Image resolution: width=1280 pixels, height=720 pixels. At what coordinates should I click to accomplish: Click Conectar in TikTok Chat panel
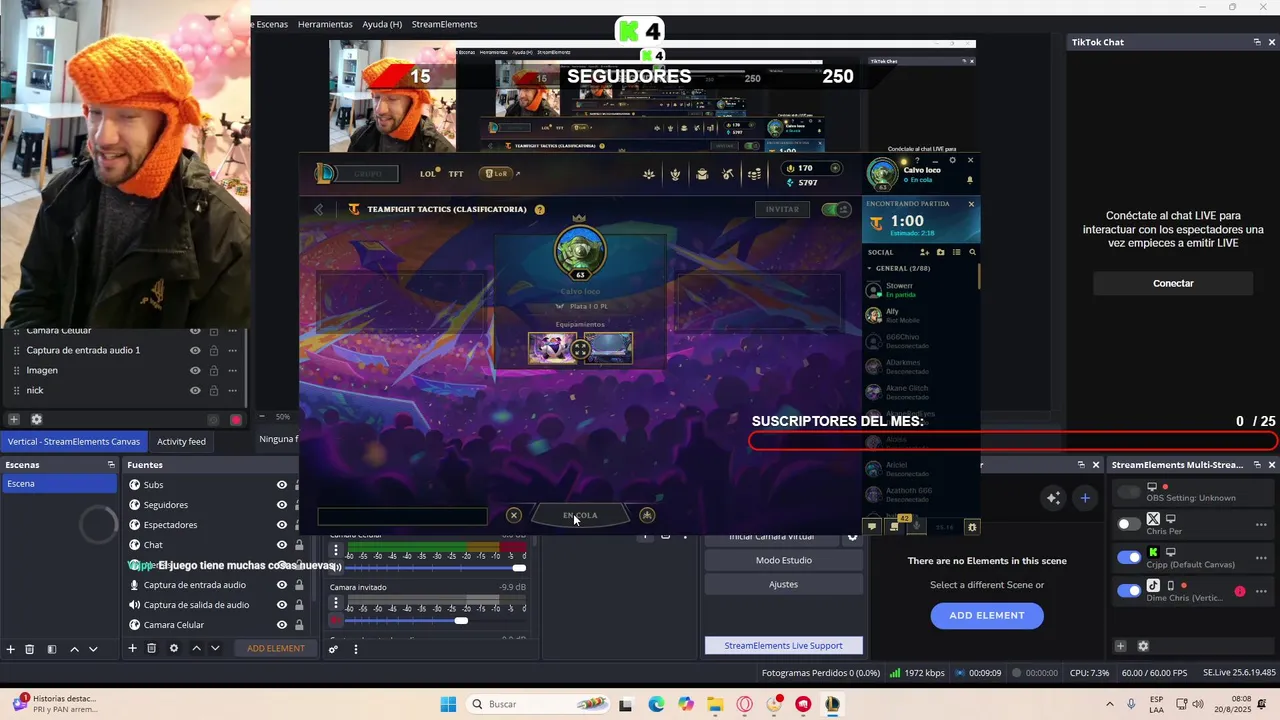[1173, 284]
